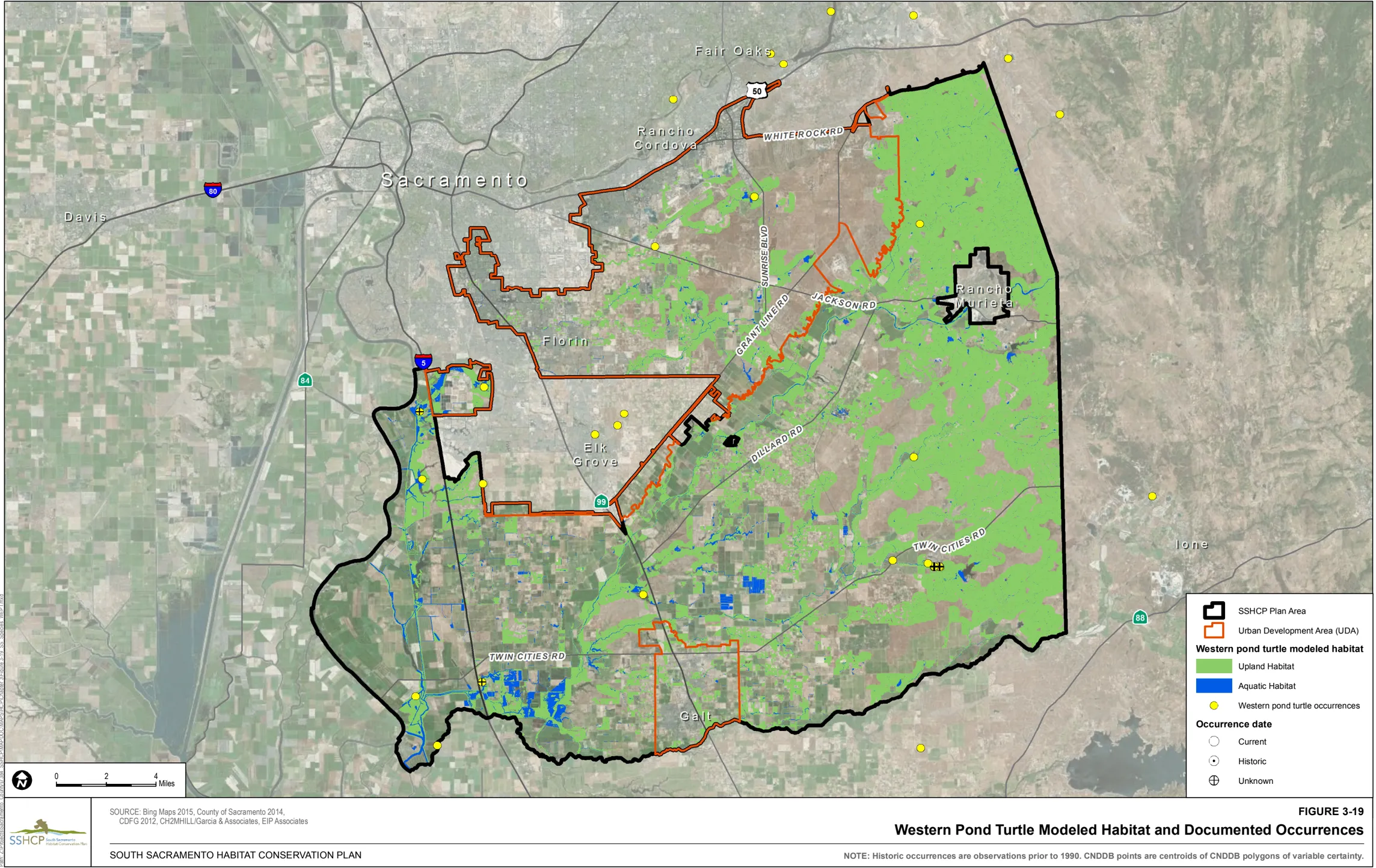Click the green Highway 84 shield
The width and height of the screenshot is (1376, 868).
306,380
